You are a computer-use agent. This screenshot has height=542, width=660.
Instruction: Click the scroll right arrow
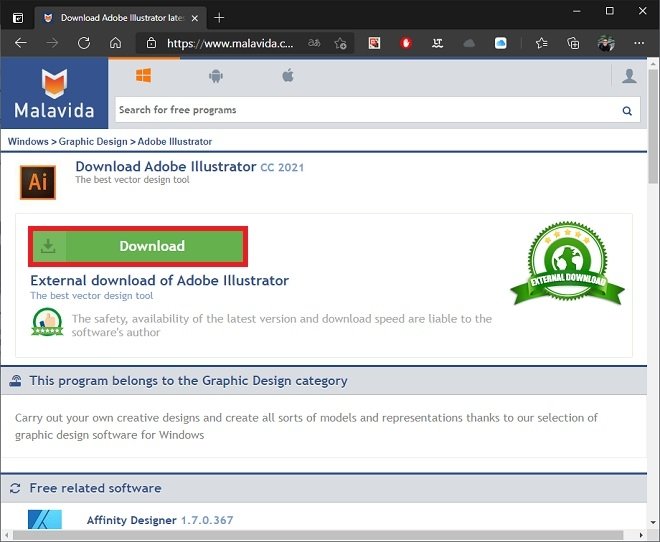coord(641,536)
